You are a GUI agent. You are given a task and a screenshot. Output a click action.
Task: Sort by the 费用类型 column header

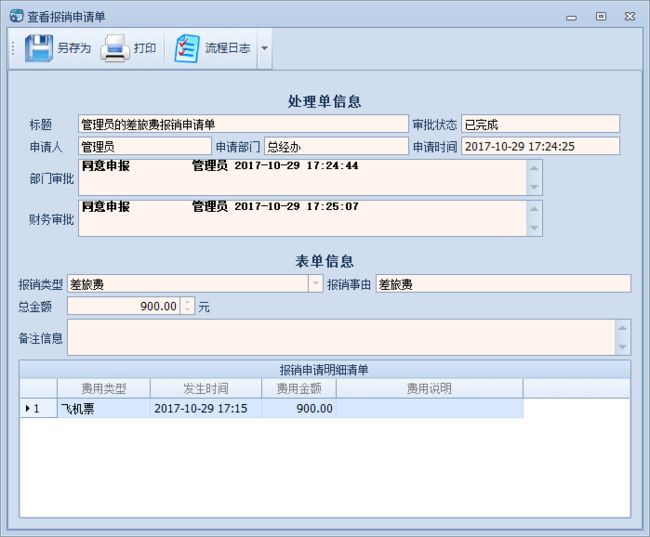point(104,388)
